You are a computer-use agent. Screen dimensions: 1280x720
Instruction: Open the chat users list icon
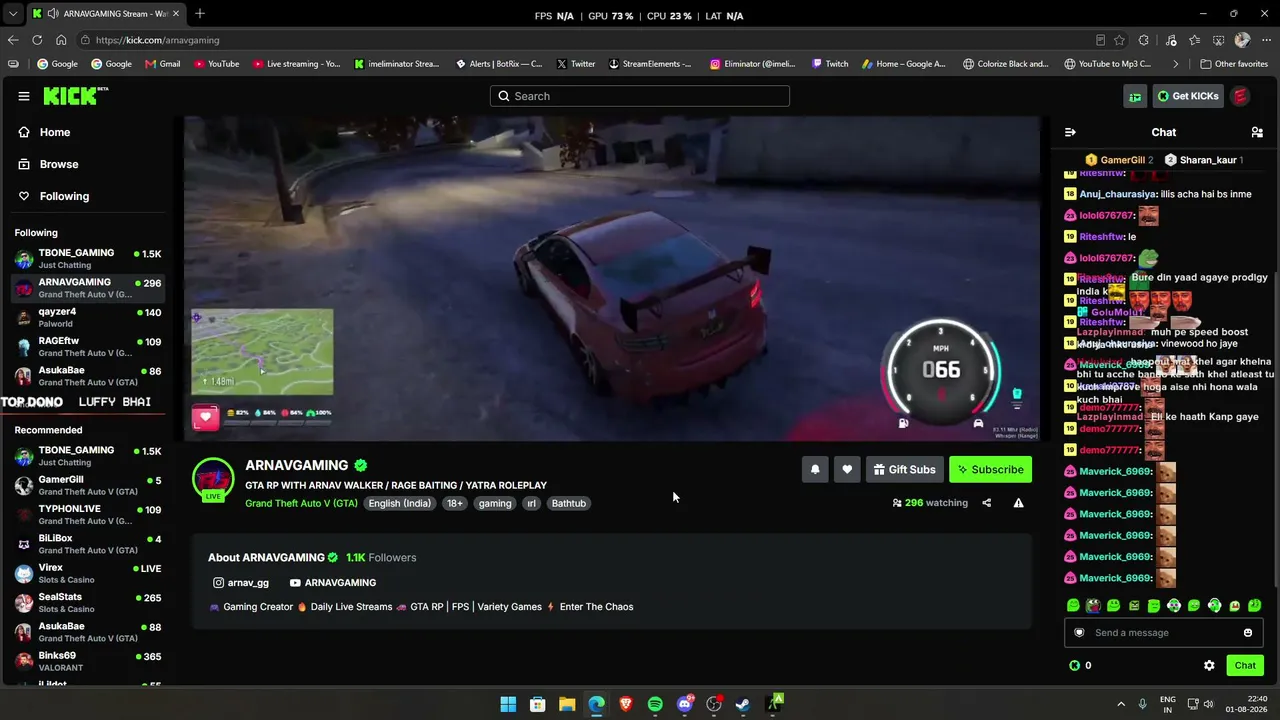1257,132
